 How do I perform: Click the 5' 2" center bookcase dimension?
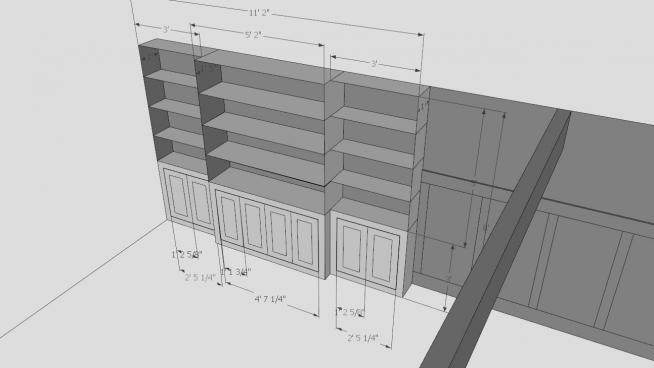tap(254, 35)
